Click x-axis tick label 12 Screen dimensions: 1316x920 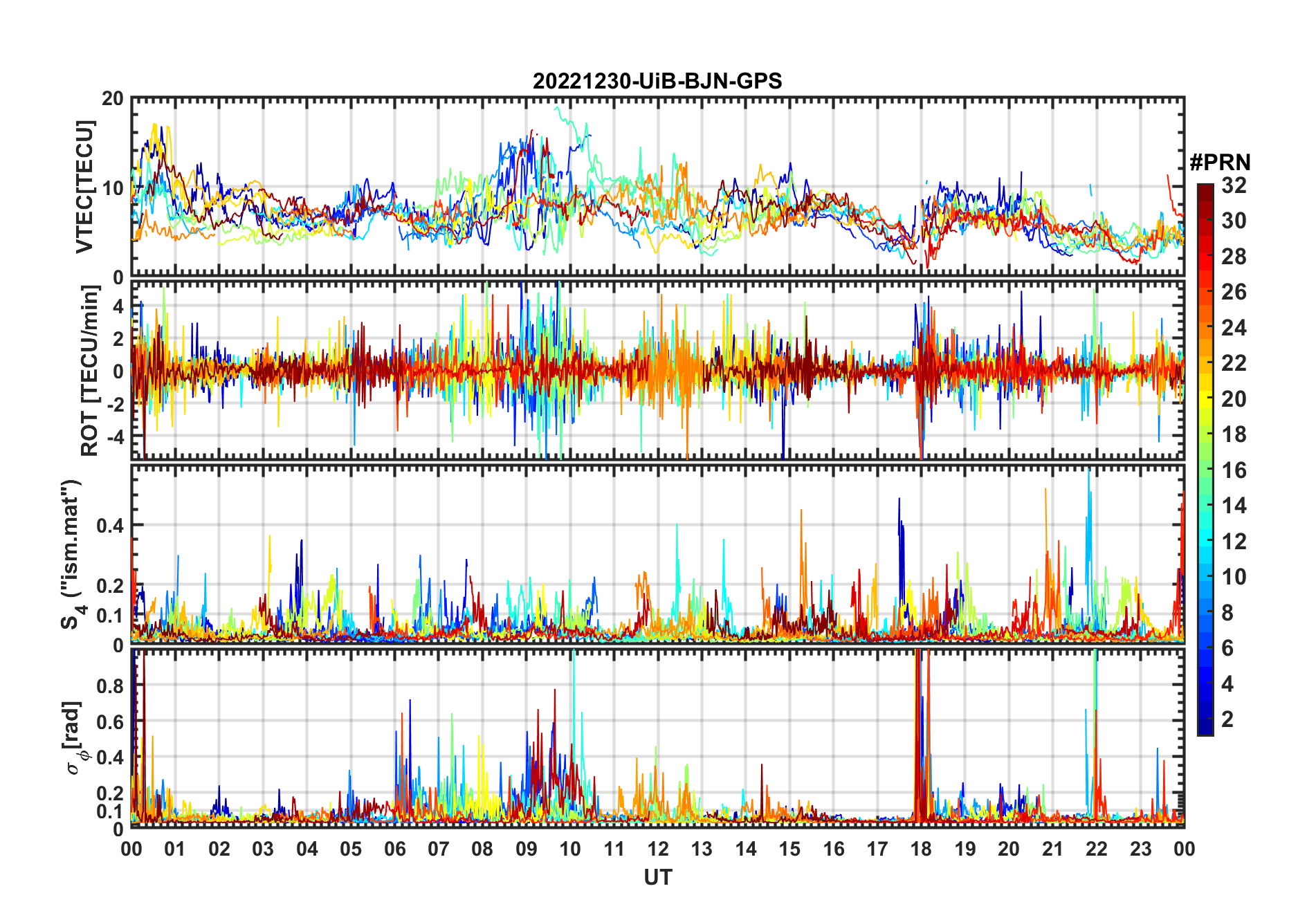657,849
